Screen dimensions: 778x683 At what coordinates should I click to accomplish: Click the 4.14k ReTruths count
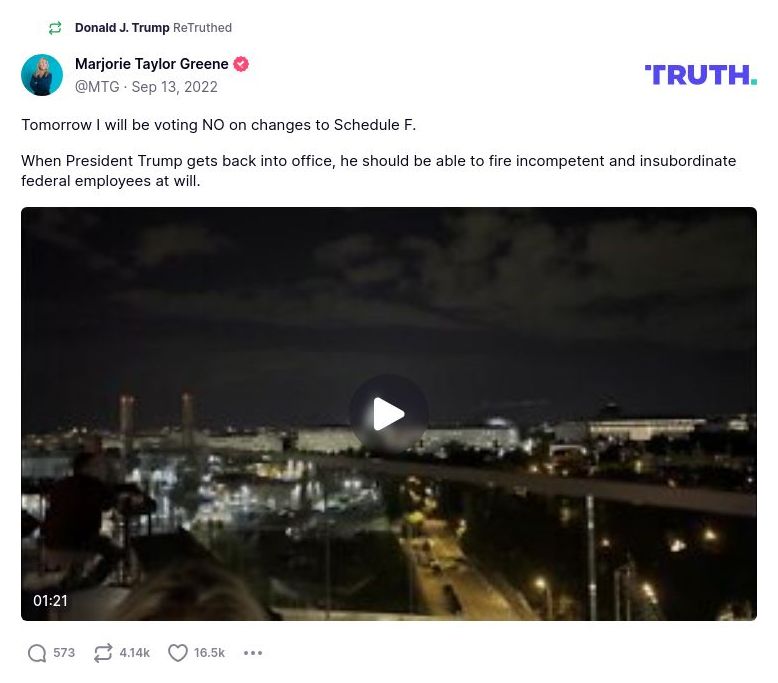pyautogui.click(x=134, y=653)
